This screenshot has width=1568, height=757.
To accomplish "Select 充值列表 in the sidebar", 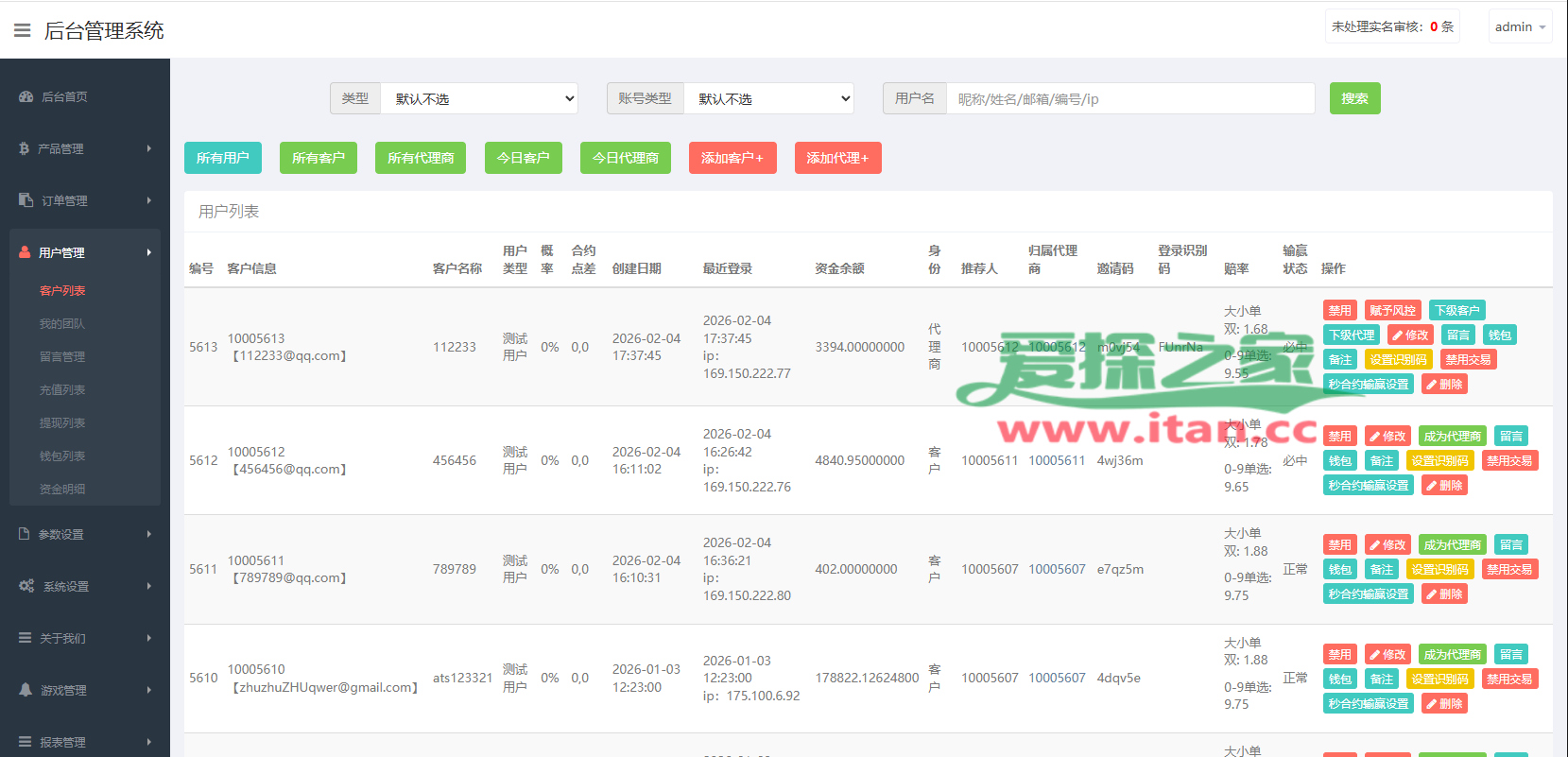I will coord(62,389).
